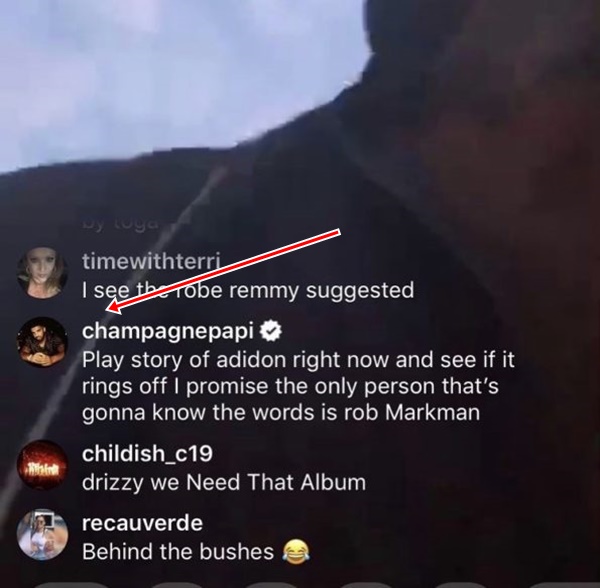Visit the childish_c19 username link
The image size is (600, 588).
(147, 454)
